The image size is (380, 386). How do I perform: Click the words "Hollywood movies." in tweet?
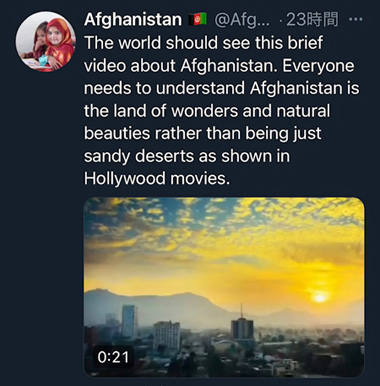pos(157,178)
